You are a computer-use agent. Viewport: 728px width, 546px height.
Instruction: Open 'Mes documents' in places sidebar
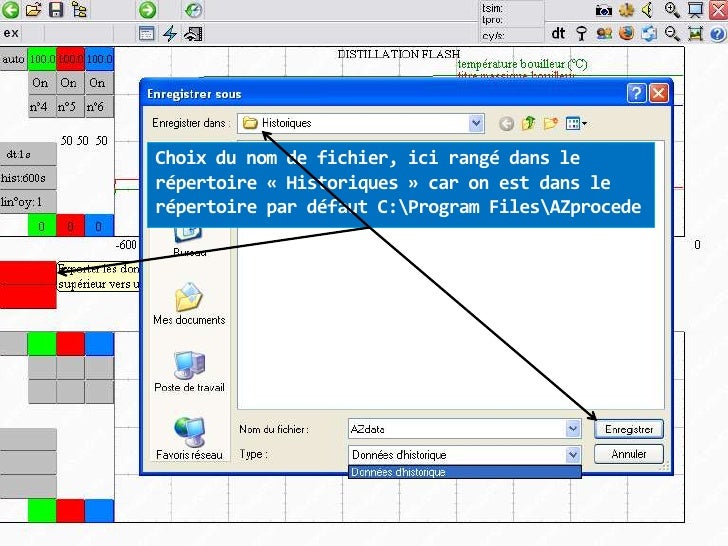coord(189,304)
